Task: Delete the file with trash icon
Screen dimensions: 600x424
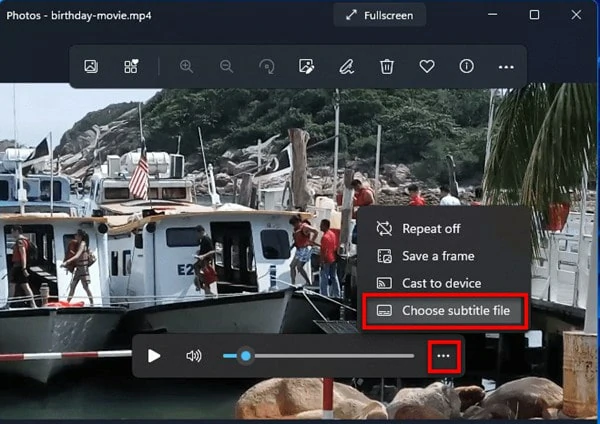Action: click(387, 67)
